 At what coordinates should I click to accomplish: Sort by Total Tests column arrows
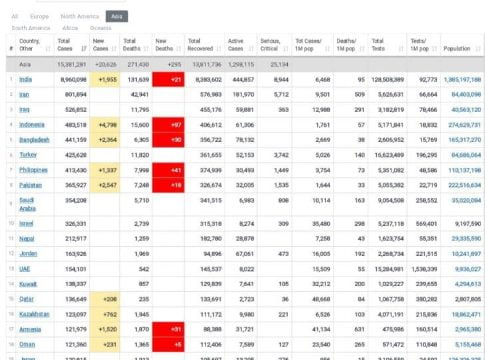tap(401, 49)
